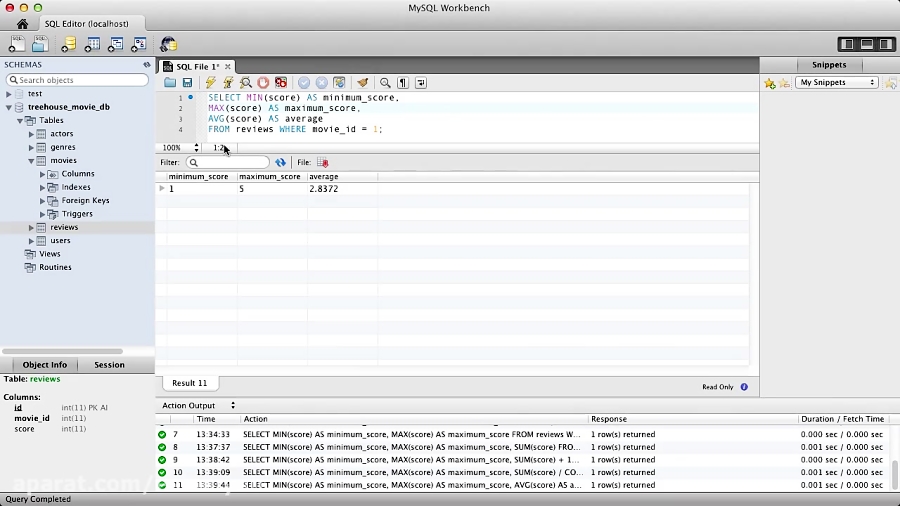
Task: Collapse the treehouse_movie_db schema
Action: pyautogui.click(x=9, y=107)
